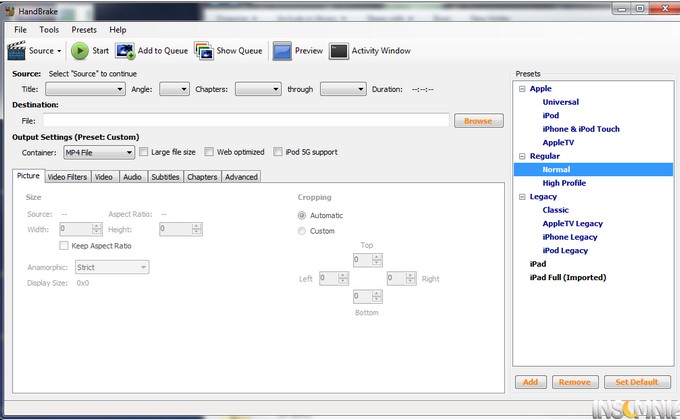Click the Bottom crop spinner
680x420 pixels.
pyautogui.click(x=367, y=296)
